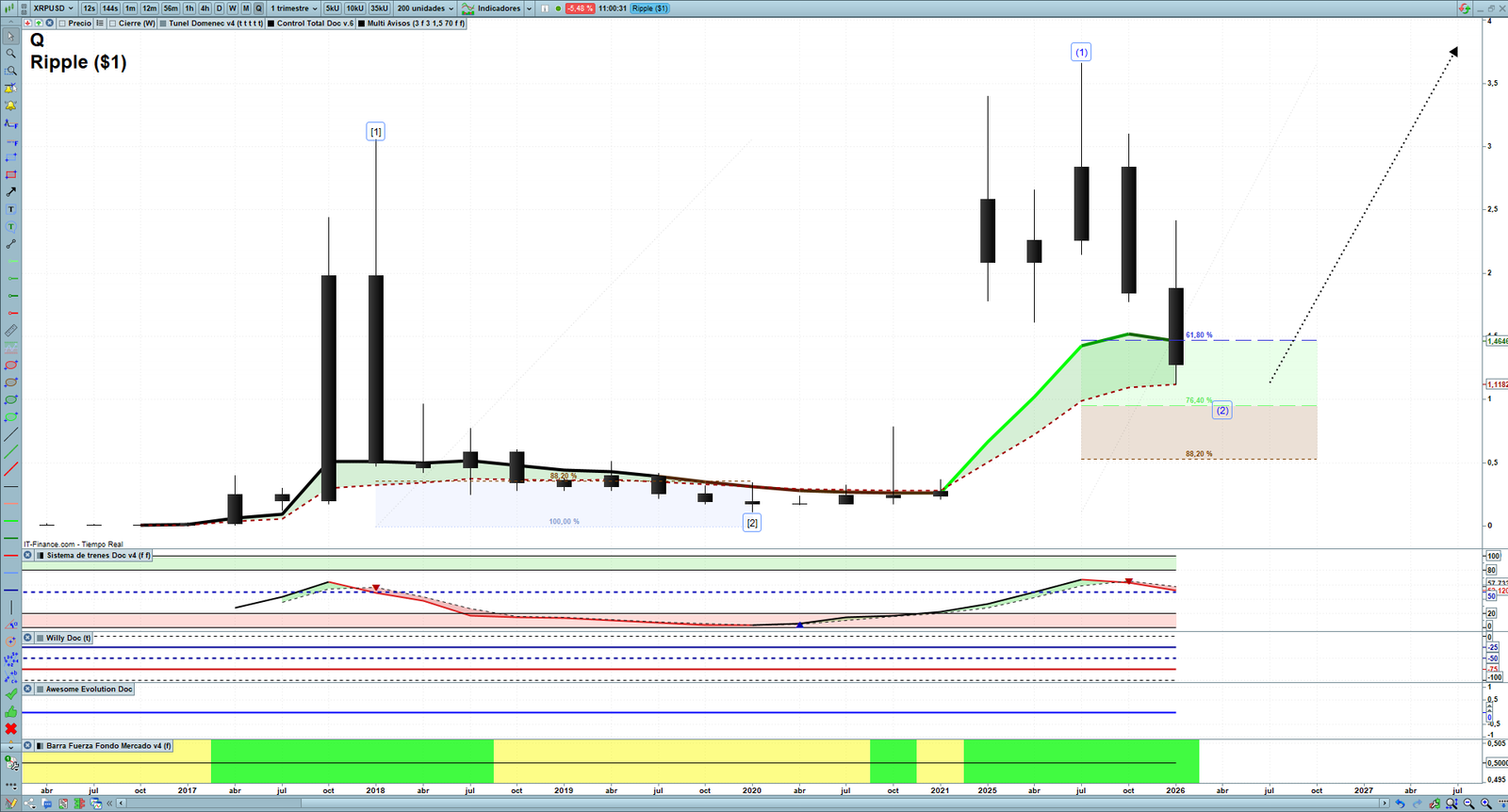Screen dimensions: 1508x812
Task: Expand the arrow next to Indicadores
Action: (529, 8)
